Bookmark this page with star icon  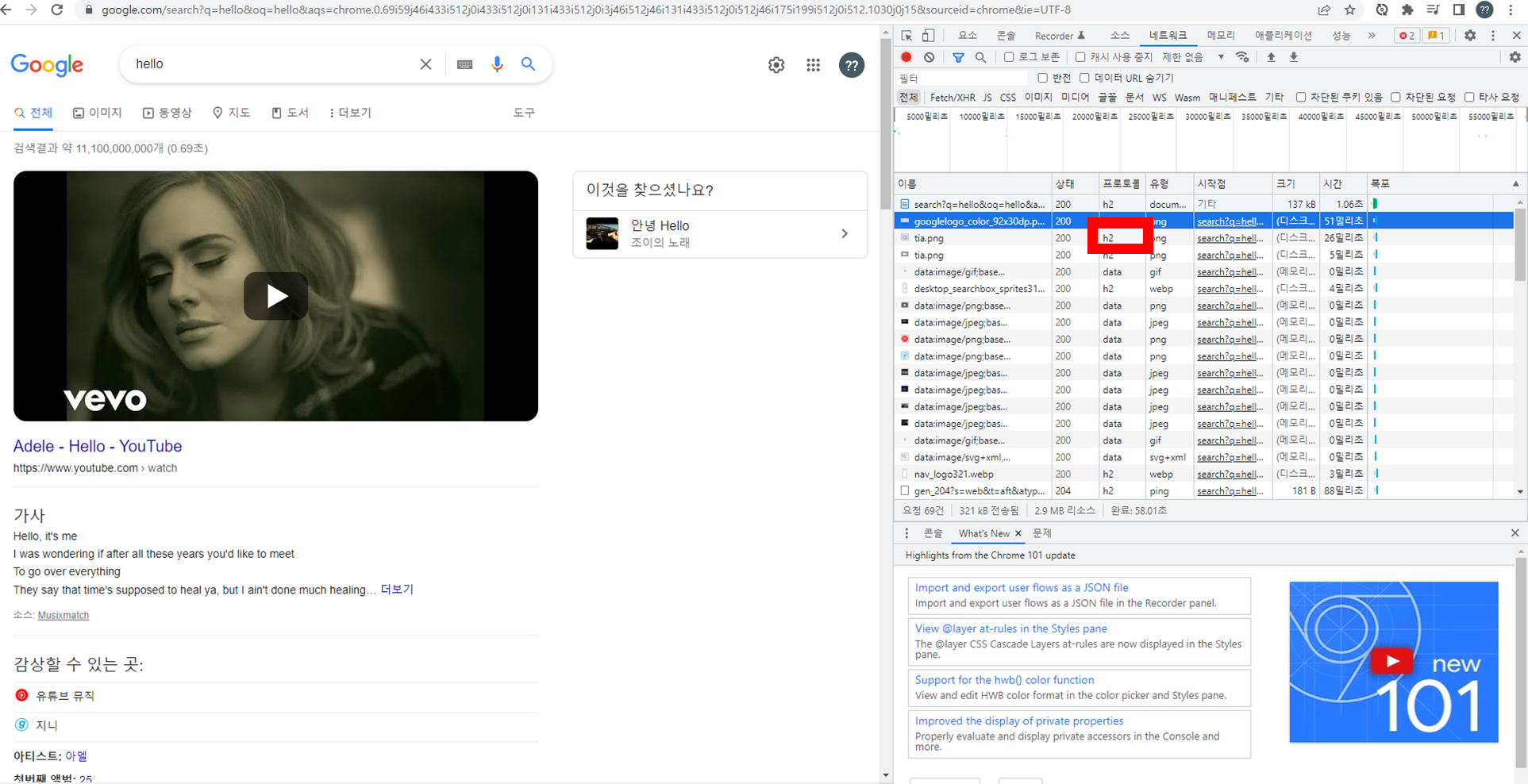(x=1349, y=10)
